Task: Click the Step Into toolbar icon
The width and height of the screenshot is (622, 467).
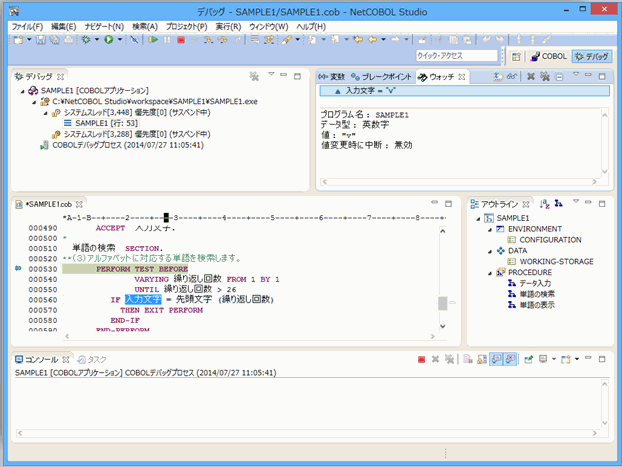Action: click(208, 40)
